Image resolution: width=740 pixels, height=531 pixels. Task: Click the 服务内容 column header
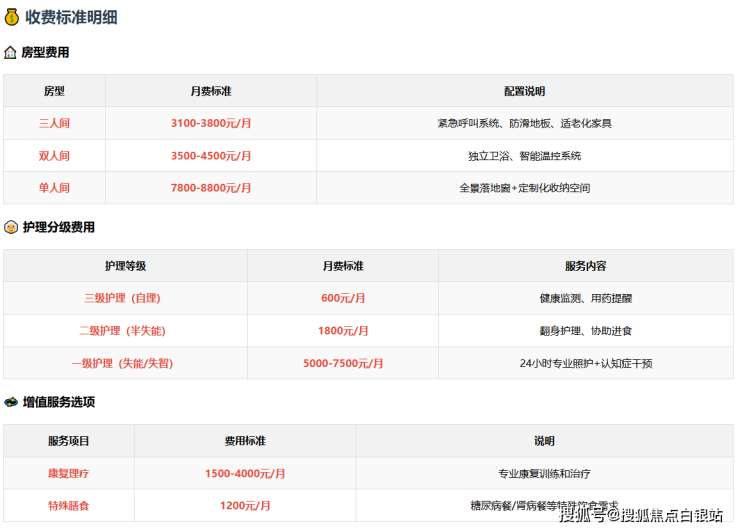pos(586,266)
